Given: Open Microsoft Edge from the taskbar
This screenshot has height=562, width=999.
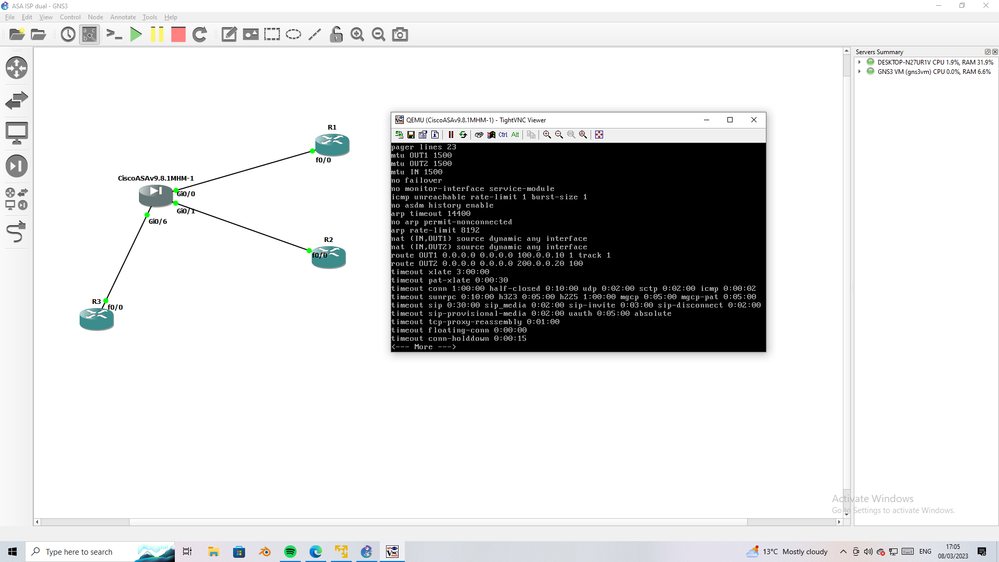Looking at the screenshot, I should click(x=315, y=552).
